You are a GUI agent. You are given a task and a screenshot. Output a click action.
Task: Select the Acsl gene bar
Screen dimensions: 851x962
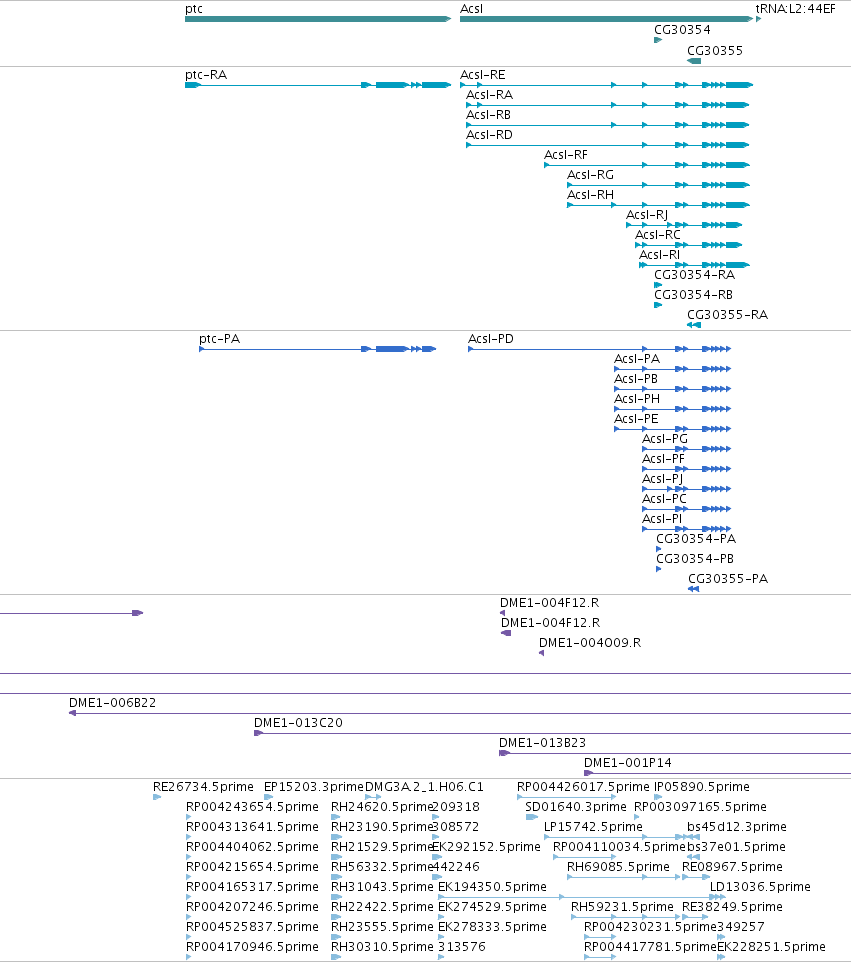[x=606, y=19]
